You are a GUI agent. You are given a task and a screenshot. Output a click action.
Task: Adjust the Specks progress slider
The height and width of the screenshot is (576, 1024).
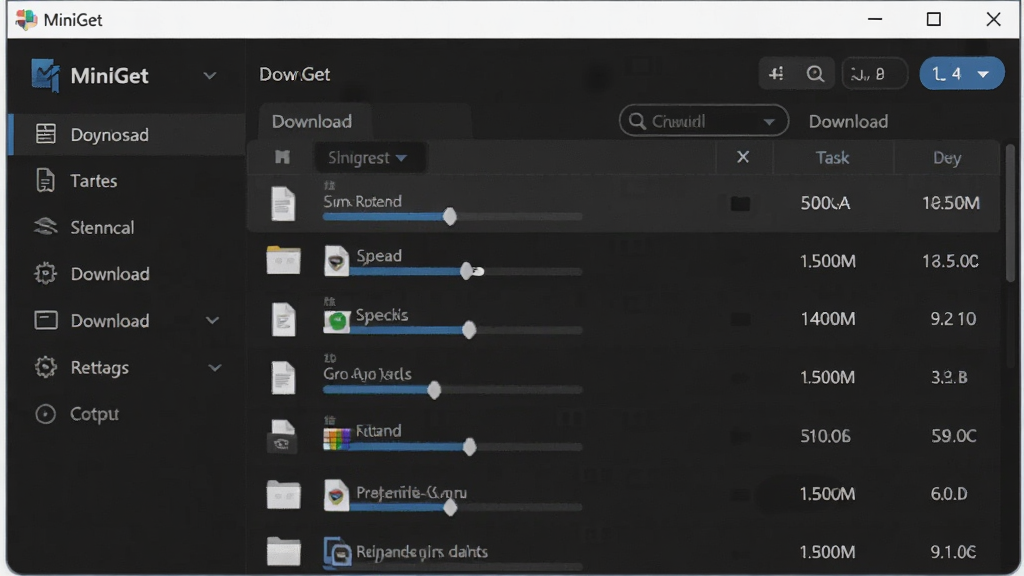pyautogui.click(x=469, y=330)
